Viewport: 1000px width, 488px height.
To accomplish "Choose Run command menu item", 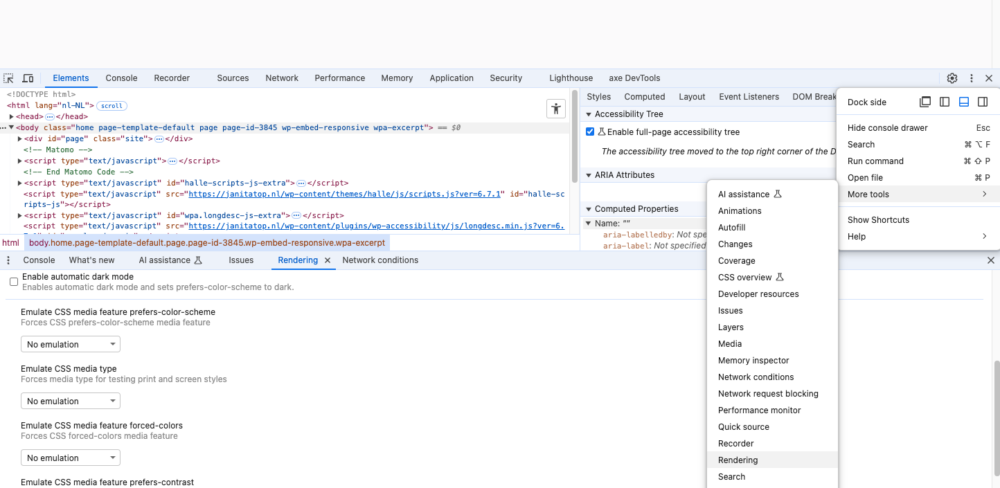I will pos(918,161).
